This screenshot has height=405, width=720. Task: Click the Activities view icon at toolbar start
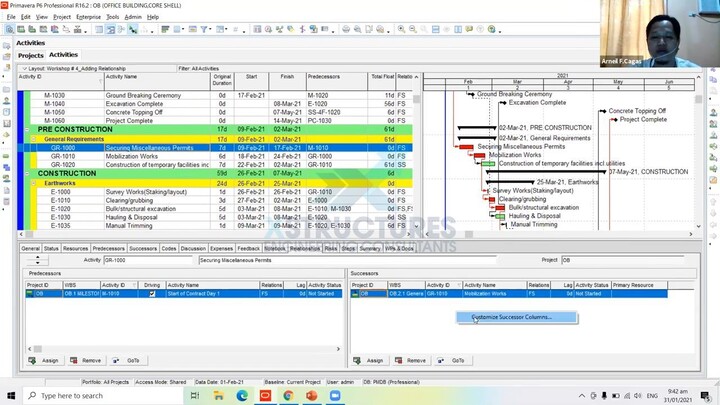pos(9,29)
